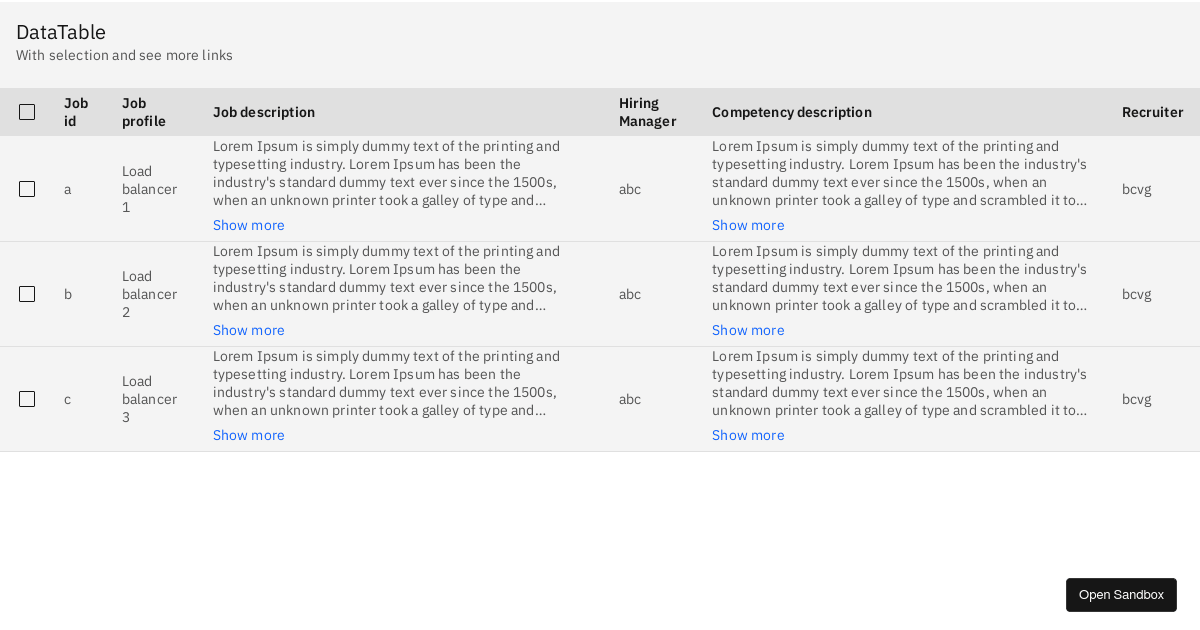Click the Job id column header

tap(75, 112)
